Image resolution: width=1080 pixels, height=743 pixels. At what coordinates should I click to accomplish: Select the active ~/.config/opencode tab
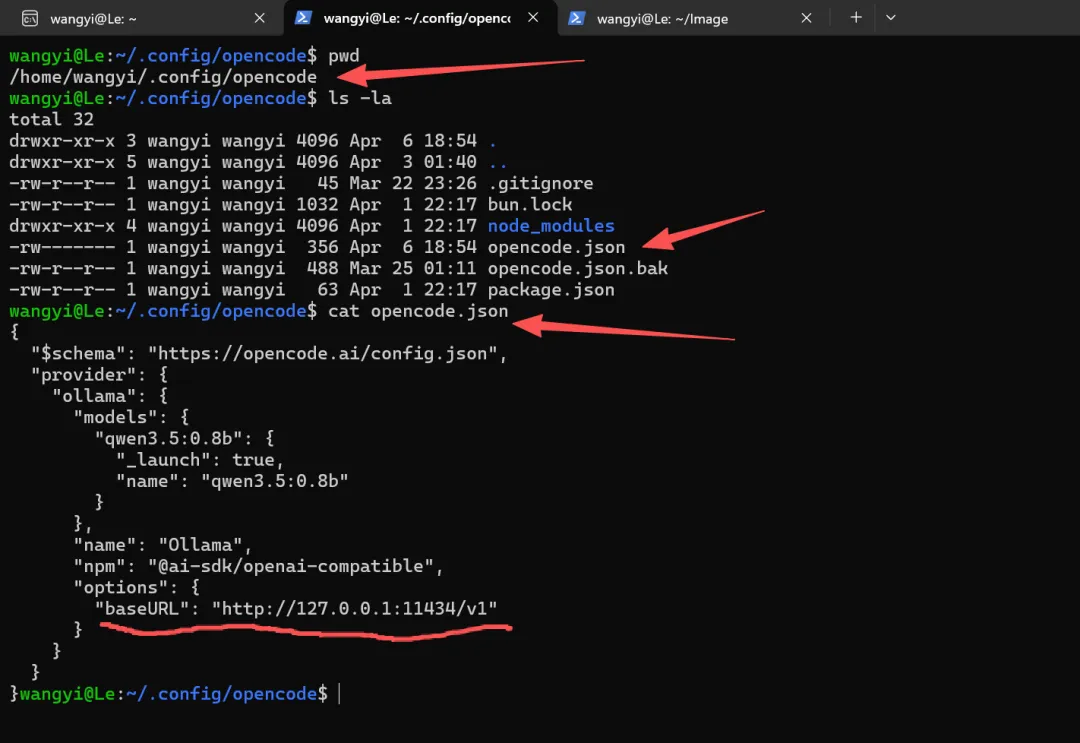point(419,18)
